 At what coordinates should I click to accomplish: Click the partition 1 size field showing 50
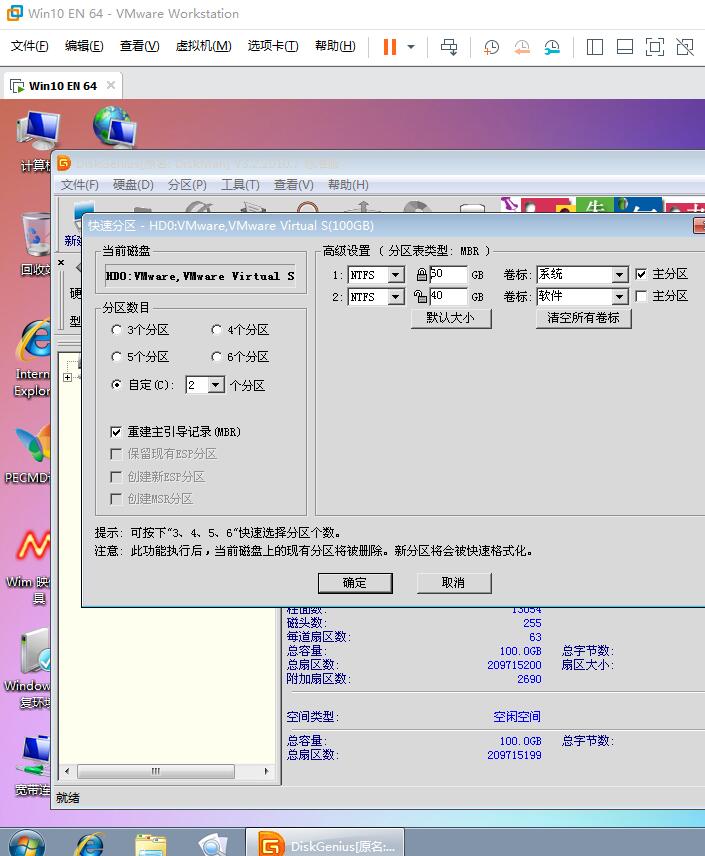pos(448,274)
